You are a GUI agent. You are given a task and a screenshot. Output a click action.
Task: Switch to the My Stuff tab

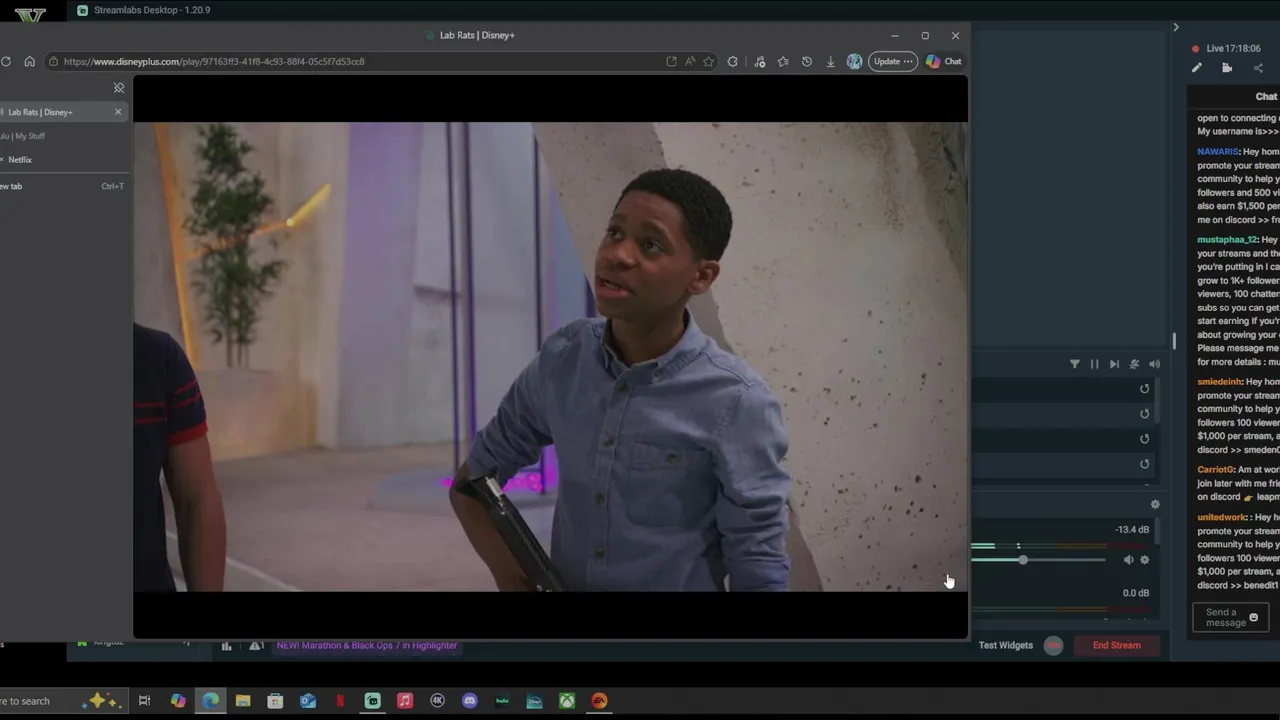point(62,136)
